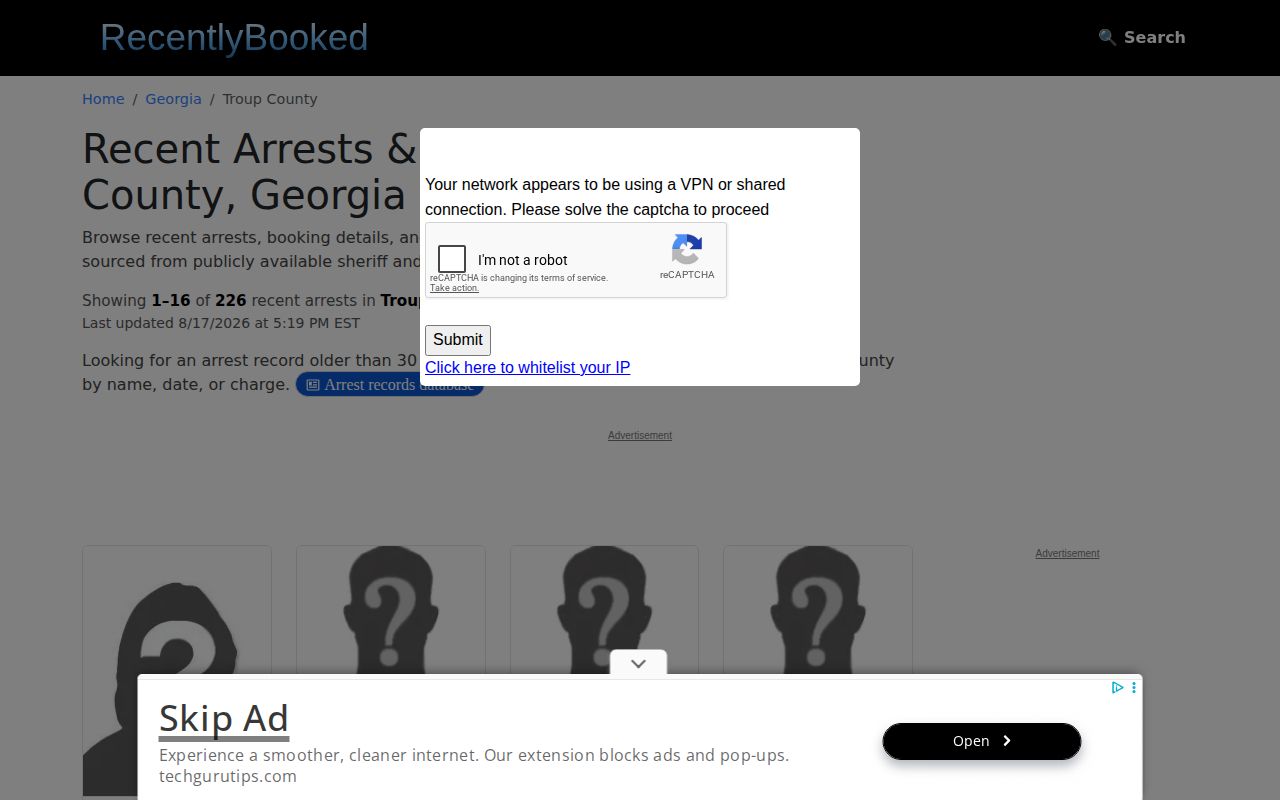Click the reCAPTCHA logo icon
1280x800 pixels.
(687, 249)
